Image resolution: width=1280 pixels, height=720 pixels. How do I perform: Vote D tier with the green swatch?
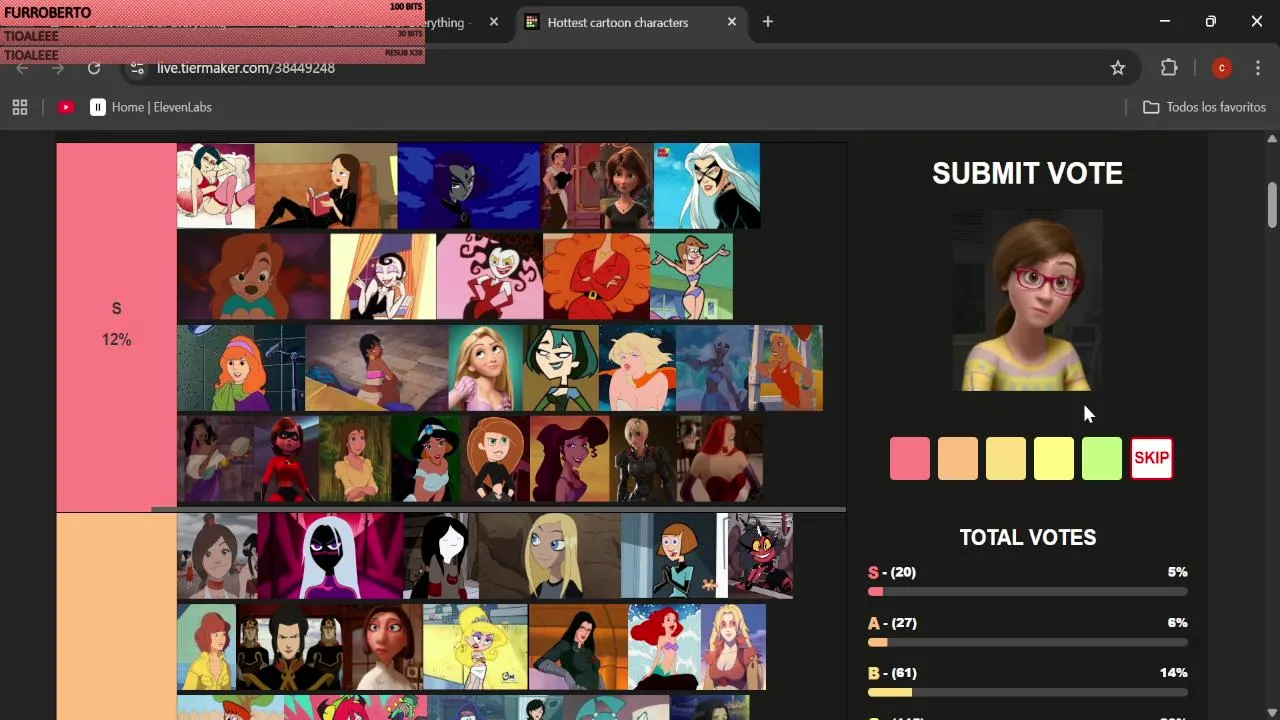coord(1102,459)
